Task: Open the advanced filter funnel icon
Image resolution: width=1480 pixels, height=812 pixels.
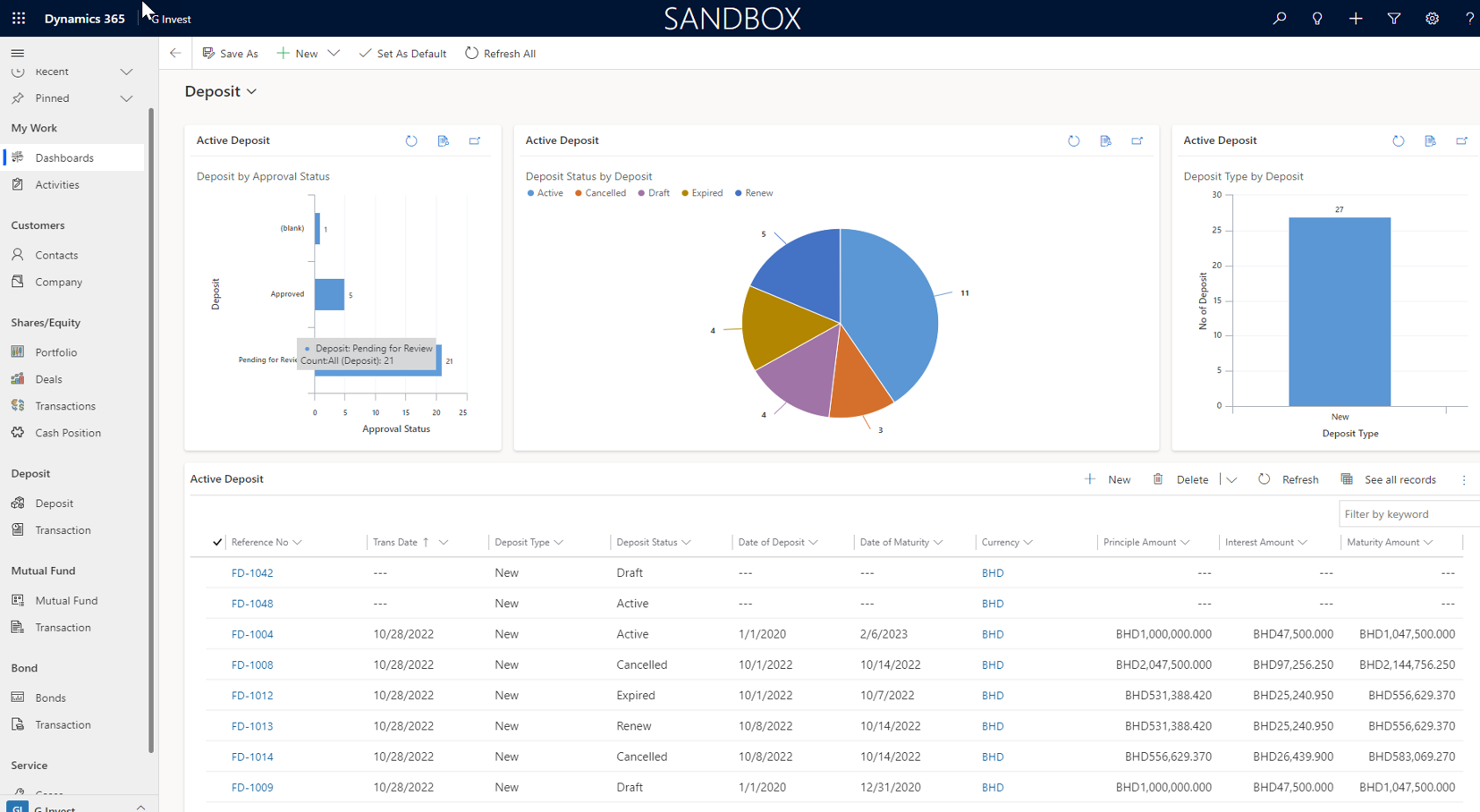Action: point(1393,18)
